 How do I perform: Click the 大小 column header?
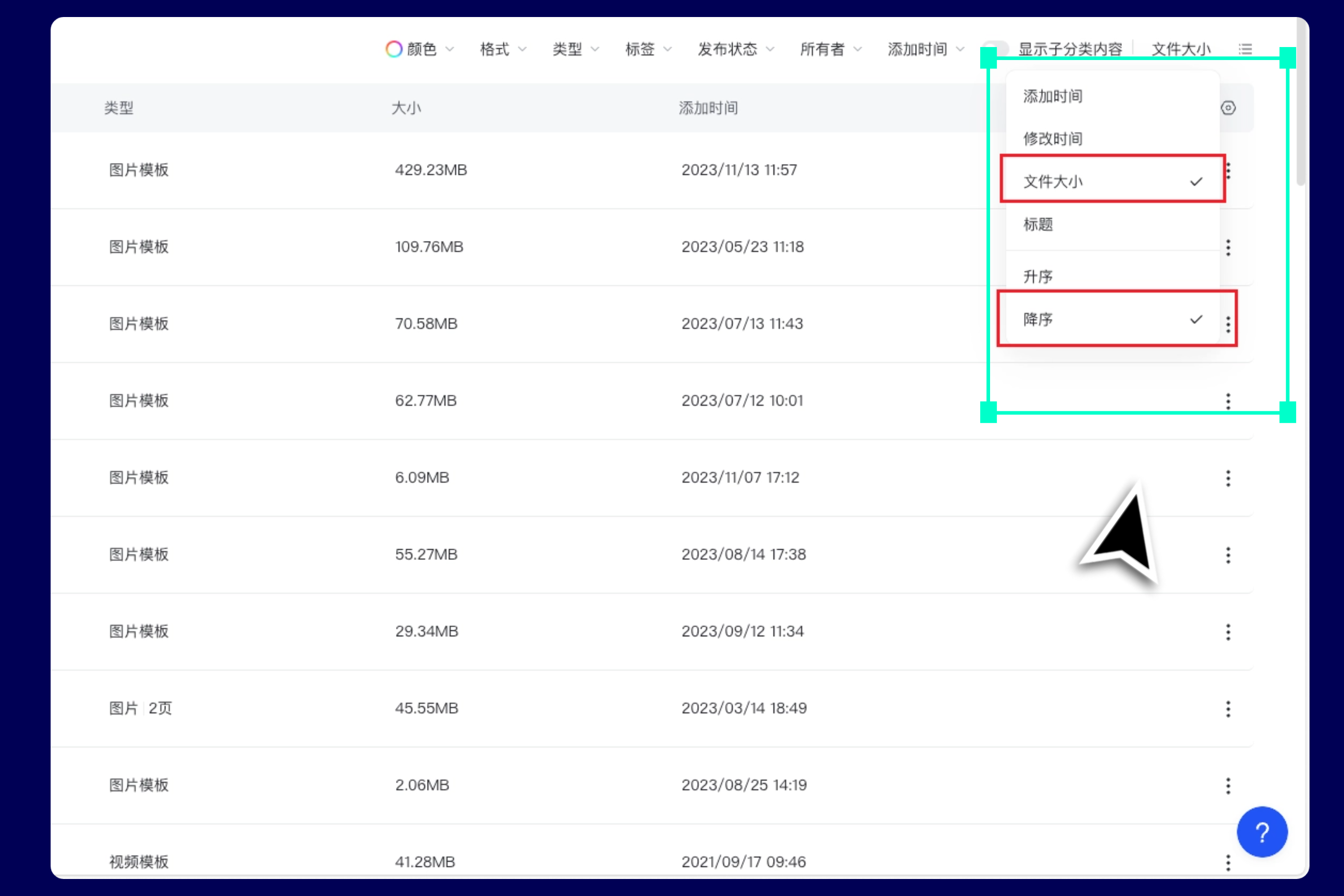(406, 108)
